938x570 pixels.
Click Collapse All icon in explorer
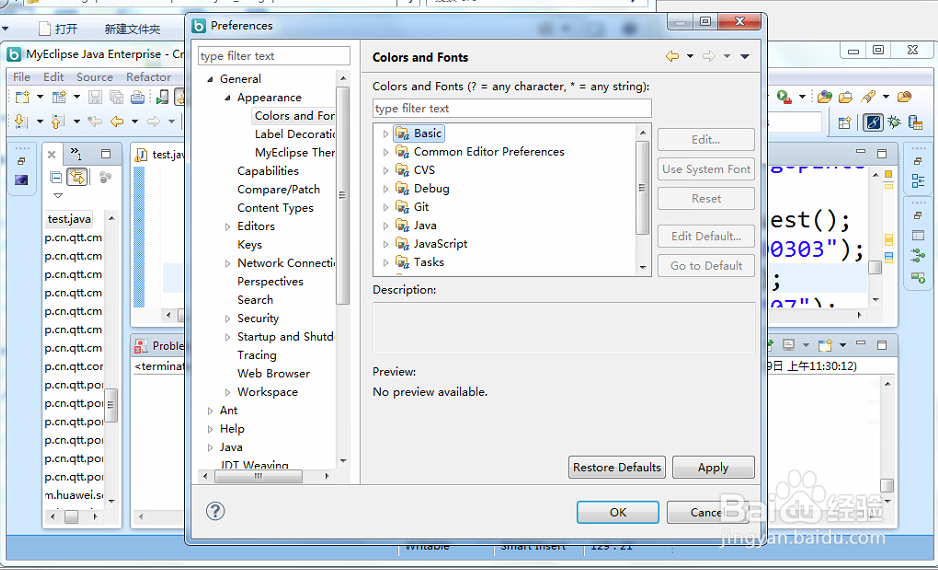[56, 177]
